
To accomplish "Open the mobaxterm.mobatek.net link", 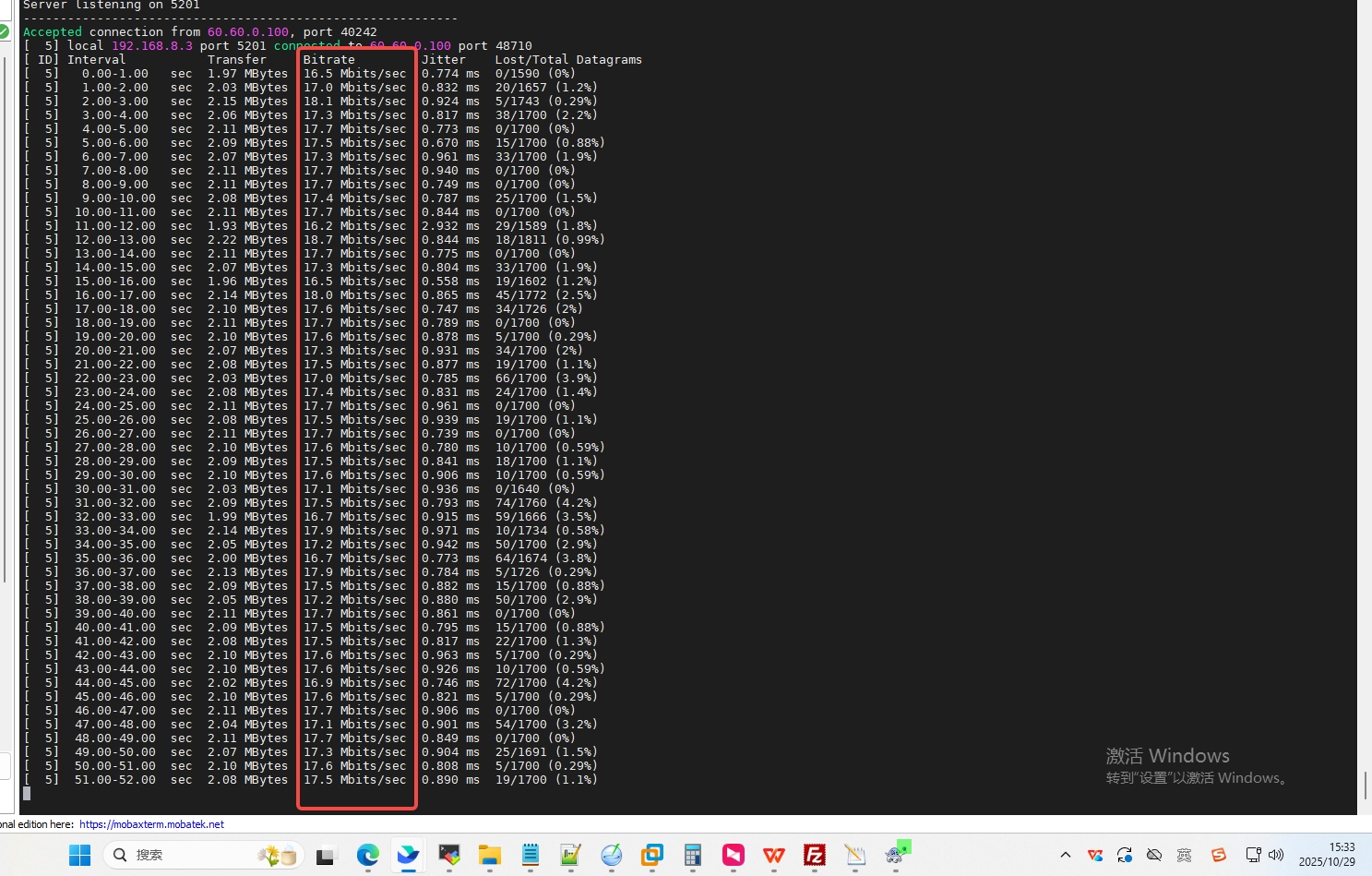I will tap(151, 824).
